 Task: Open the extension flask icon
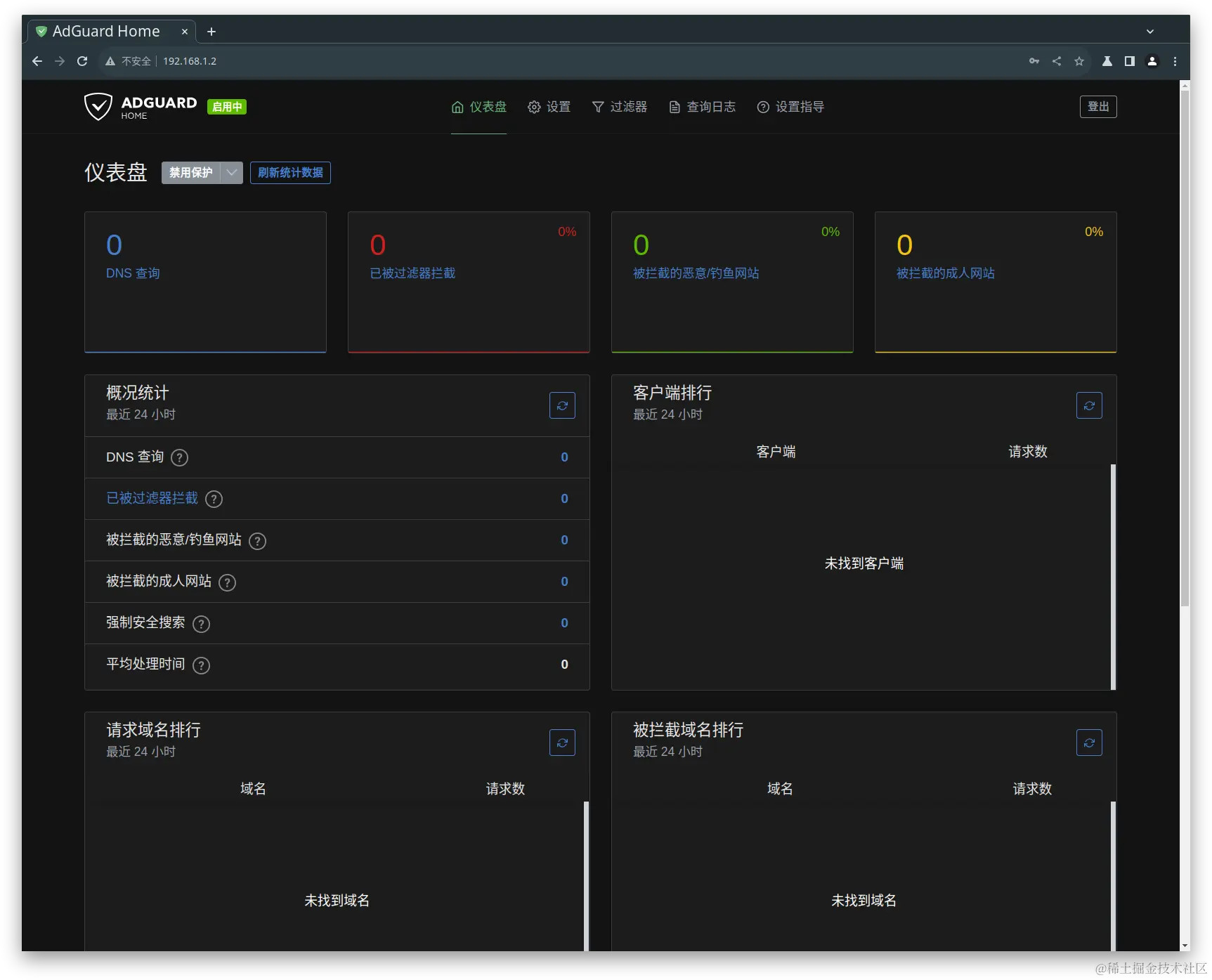[1107, 61]
